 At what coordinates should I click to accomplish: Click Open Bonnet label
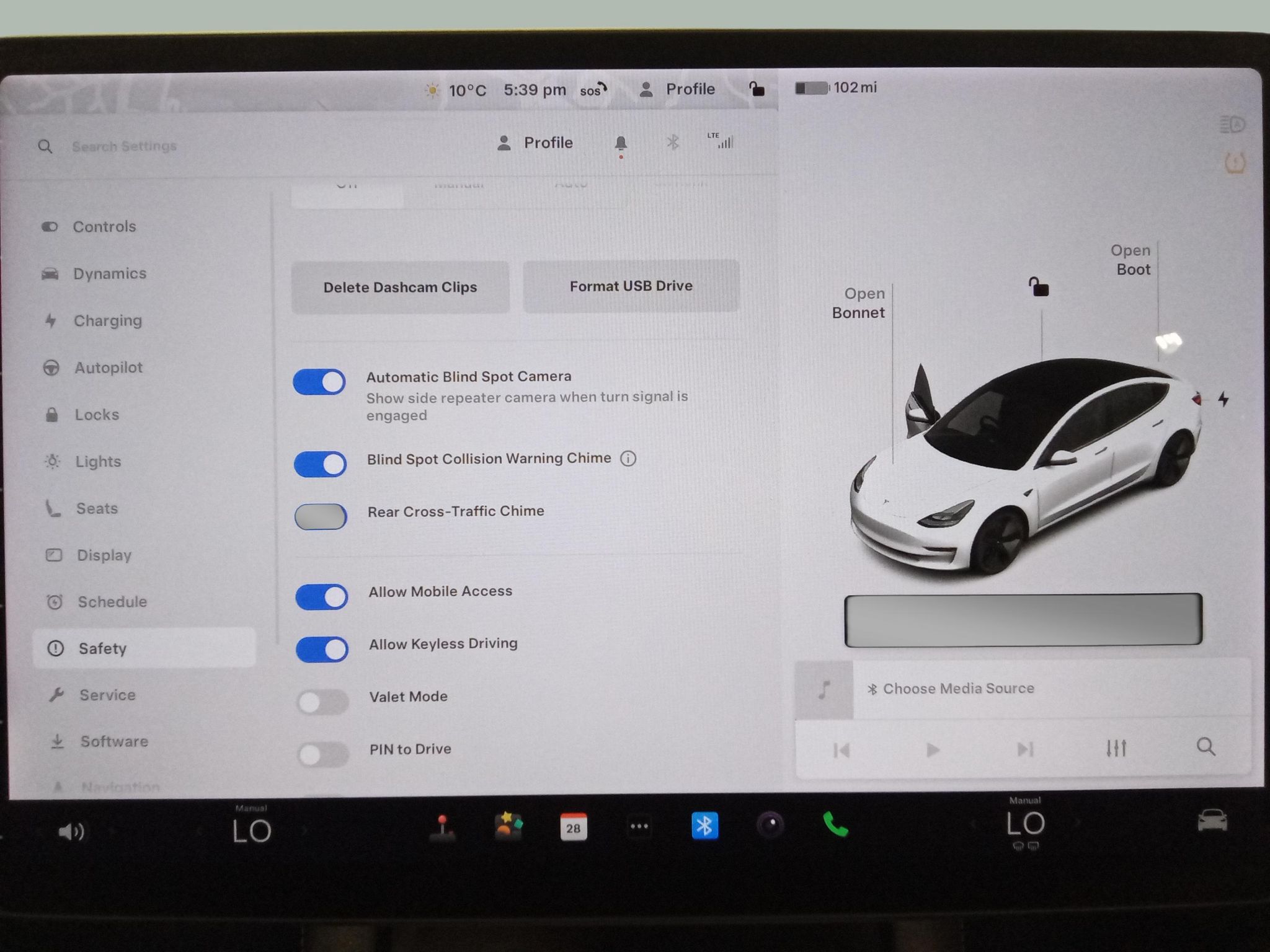(858, 303)
